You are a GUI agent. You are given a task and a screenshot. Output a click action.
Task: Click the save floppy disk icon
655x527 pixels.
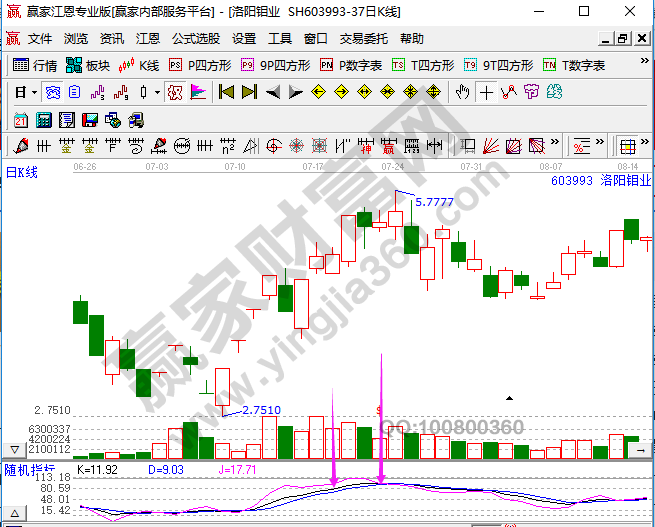click(x=90, y=120)
